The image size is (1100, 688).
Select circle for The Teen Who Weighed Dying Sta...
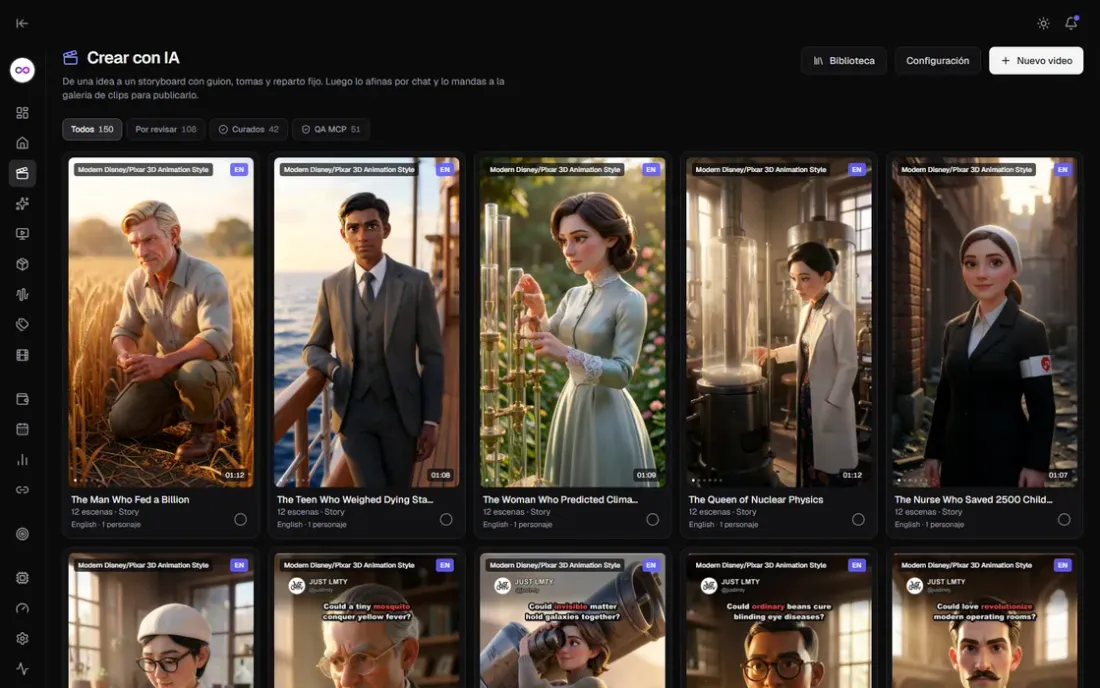pyautogui.click(x=446, y=520)
